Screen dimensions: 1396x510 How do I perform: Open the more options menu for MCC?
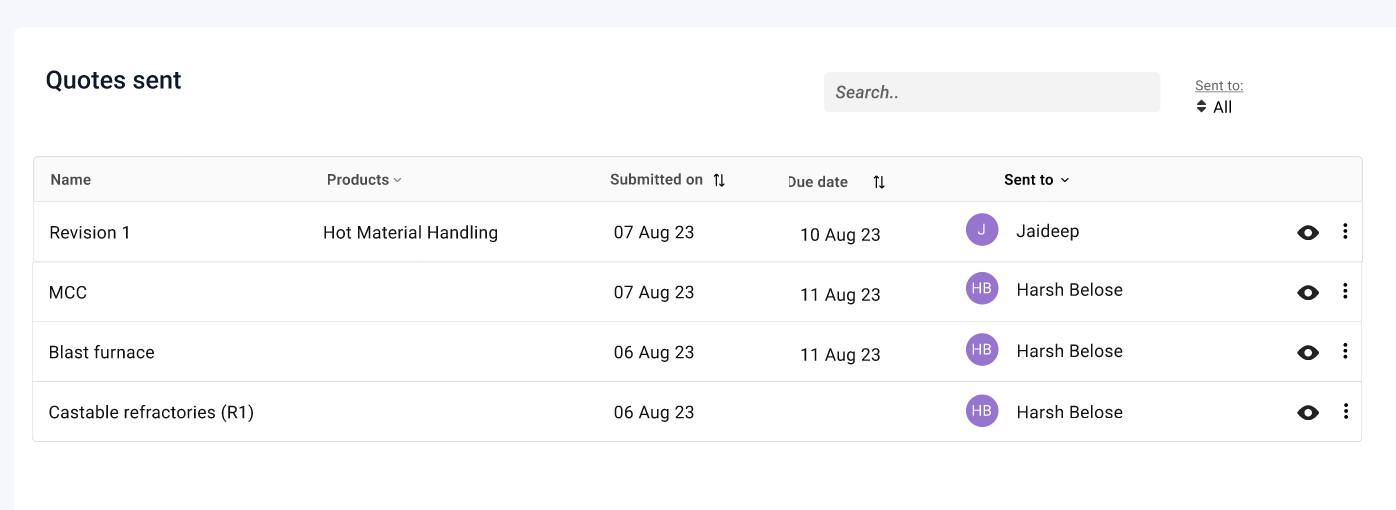click(x=1345, y=291)
